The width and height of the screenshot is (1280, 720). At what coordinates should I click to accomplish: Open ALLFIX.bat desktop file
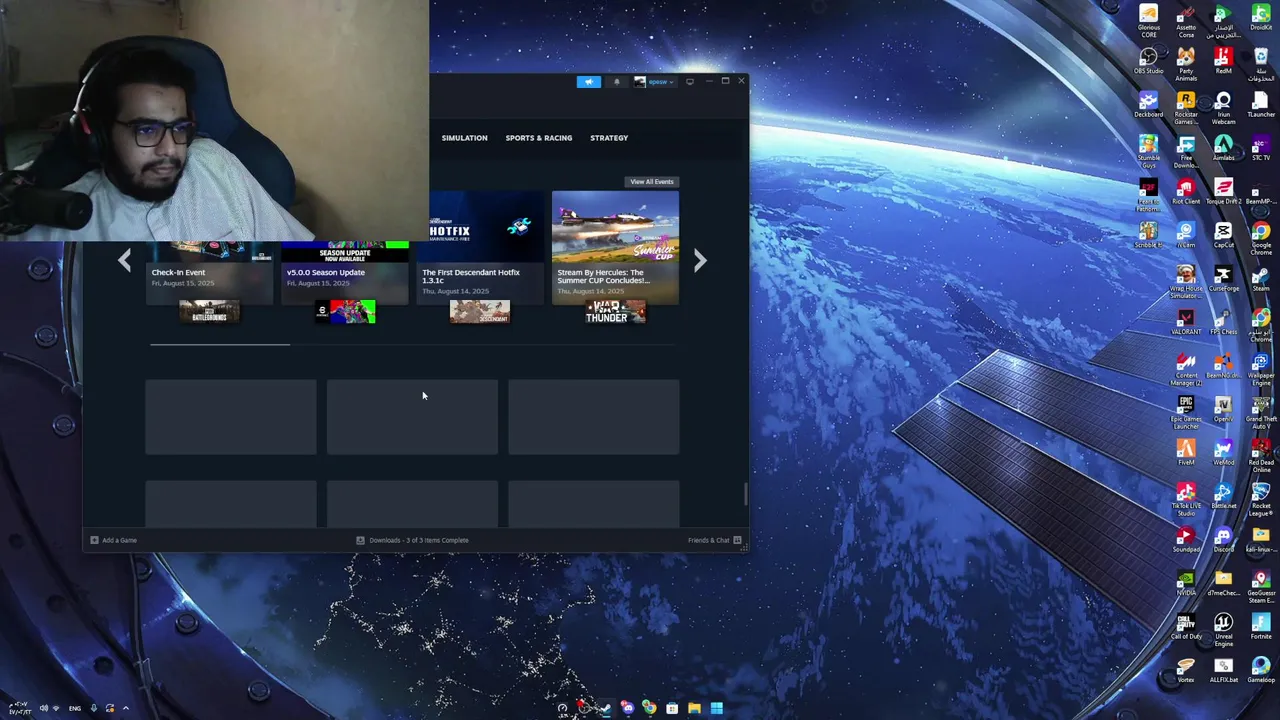[x=1223, y=669]
